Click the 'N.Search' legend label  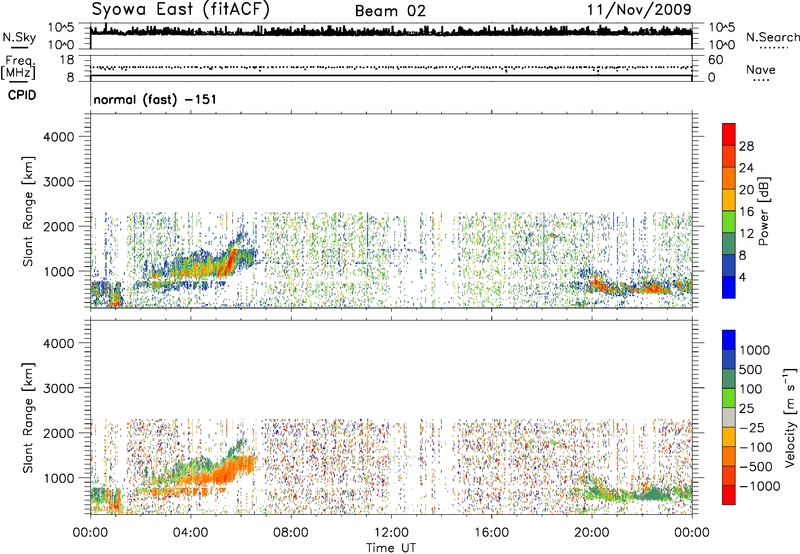pos(772,37)
